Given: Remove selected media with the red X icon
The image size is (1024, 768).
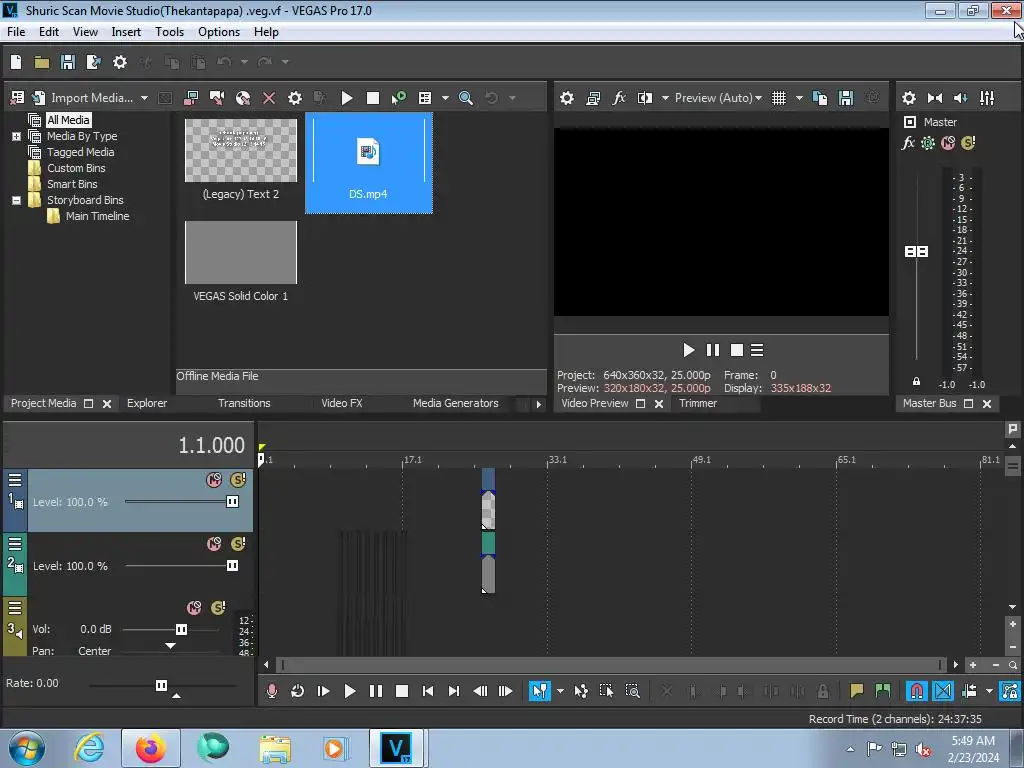Looking at the screenshot, I should tap(268, 98).
